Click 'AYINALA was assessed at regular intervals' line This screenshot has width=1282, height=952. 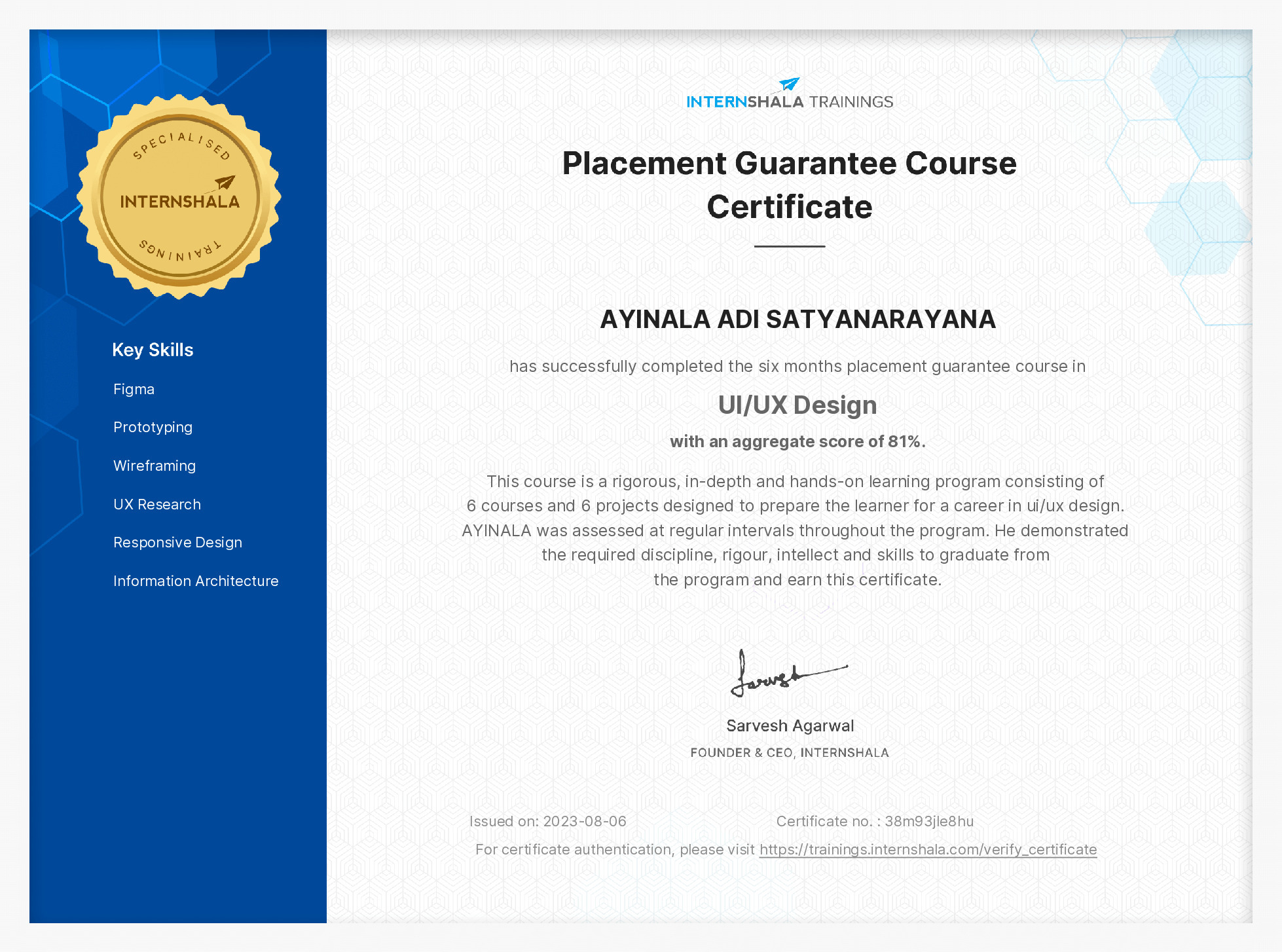796,531
